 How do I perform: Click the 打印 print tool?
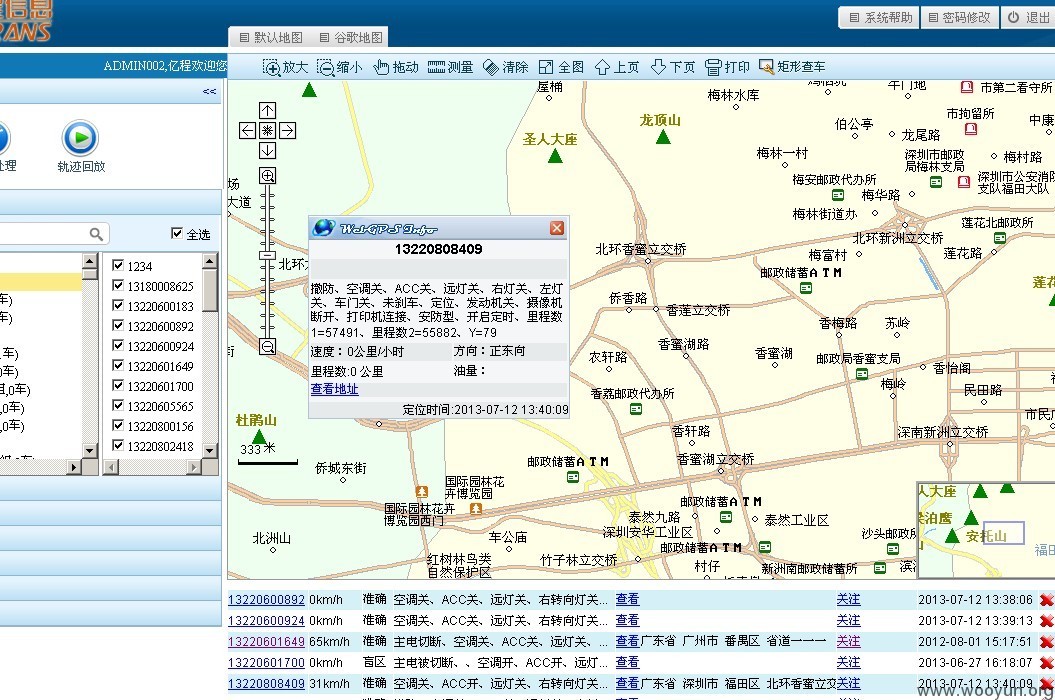[x=727, y=67]
